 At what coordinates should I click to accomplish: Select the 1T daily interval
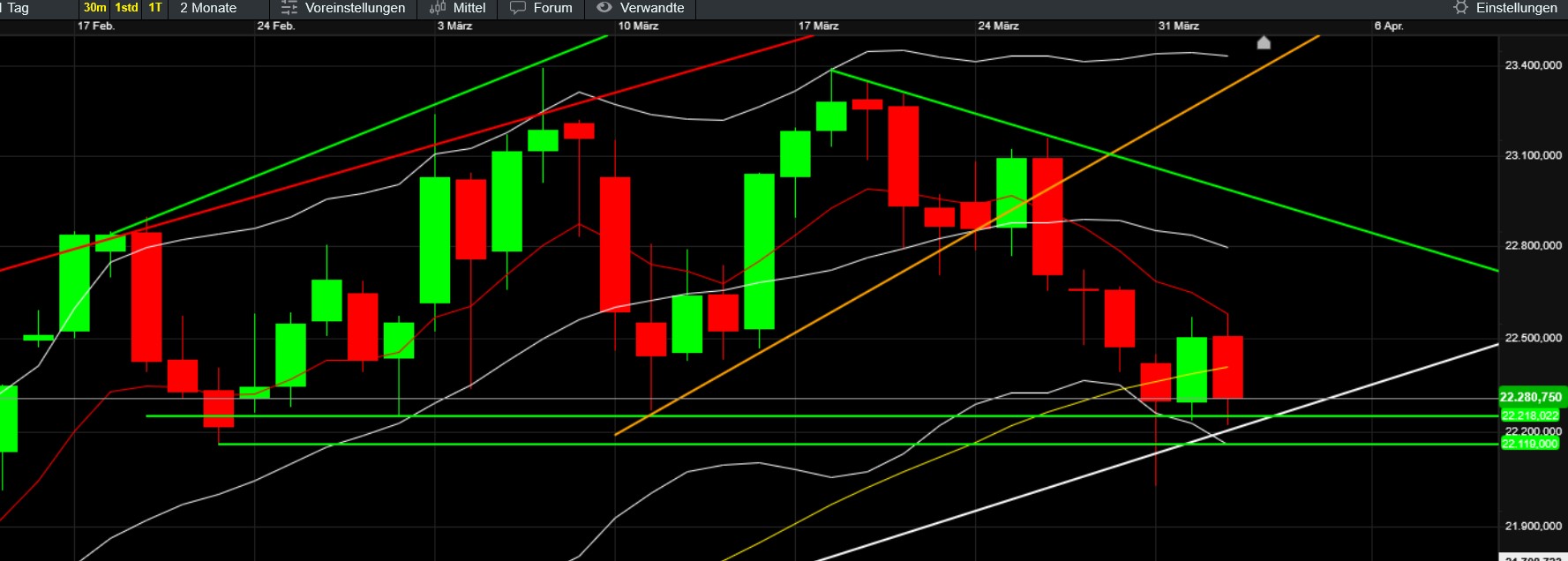(155, 7)
